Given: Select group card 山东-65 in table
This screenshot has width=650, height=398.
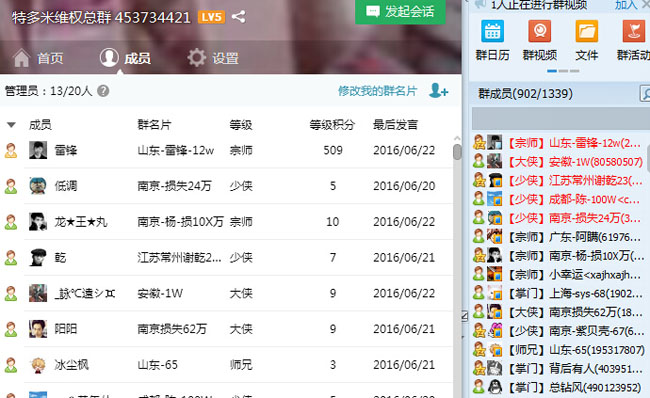Looking at the screenshot, I should (x=158, y=365).
